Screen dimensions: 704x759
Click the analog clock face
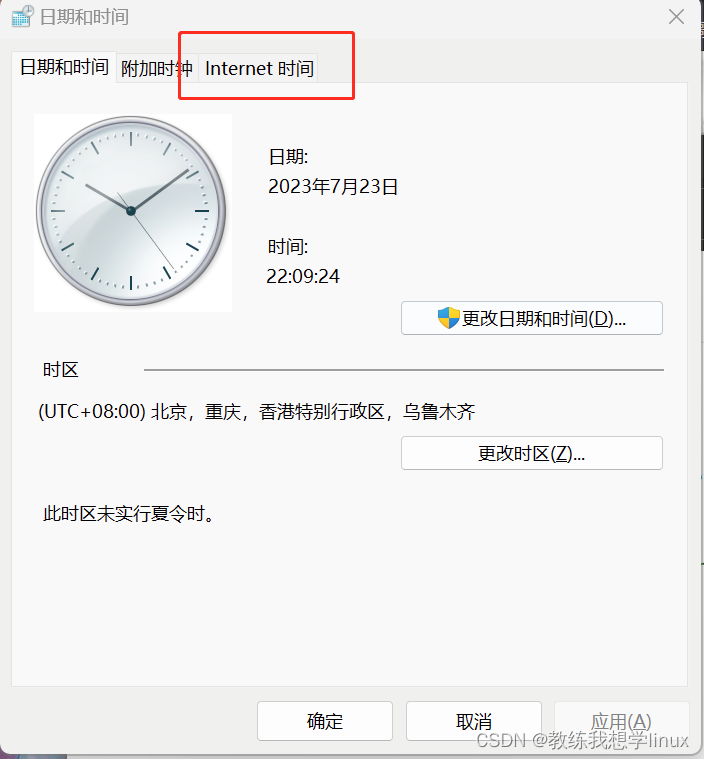(x=131, y=211)
